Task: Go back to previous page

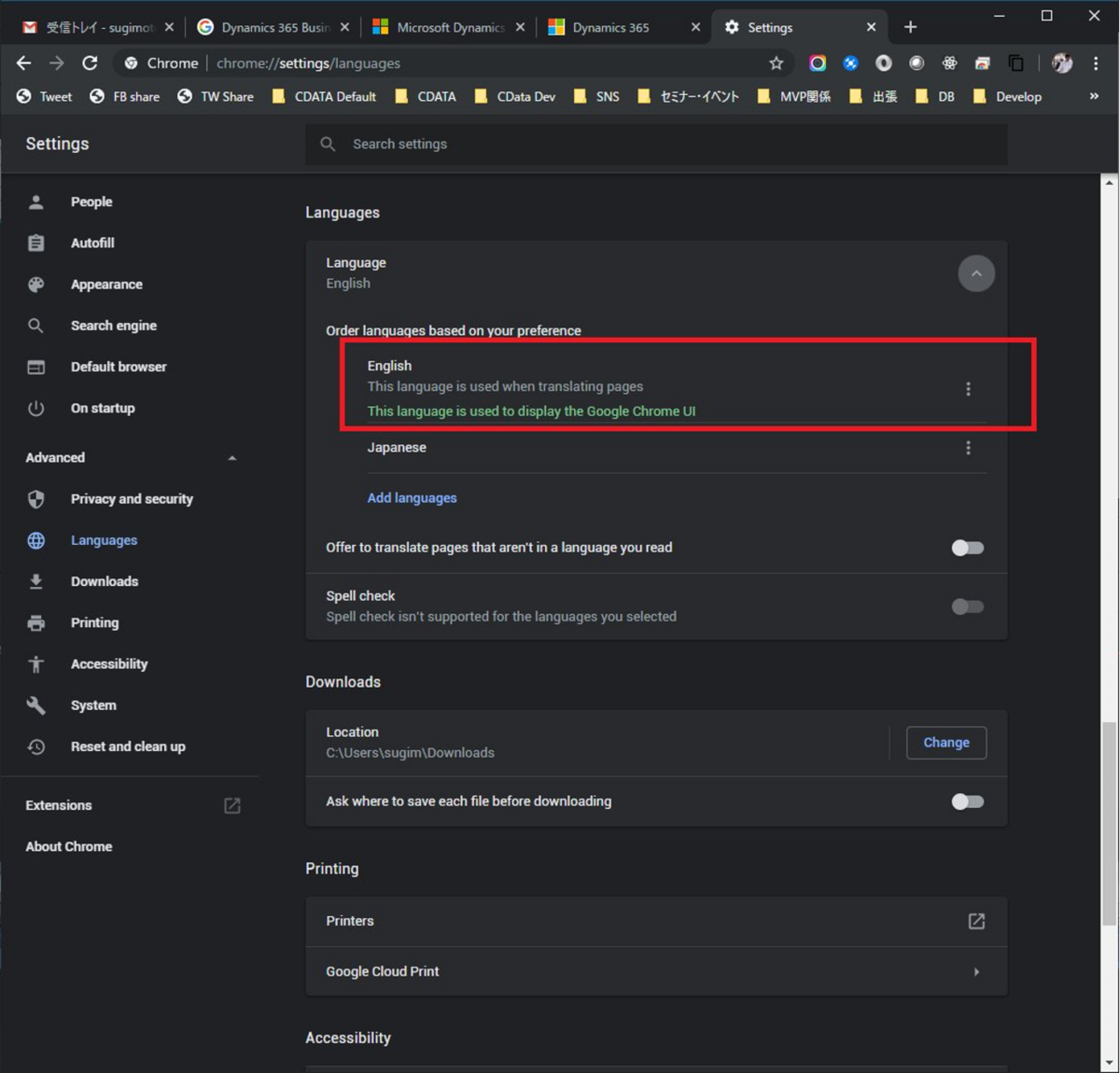Action: point(24,63)
